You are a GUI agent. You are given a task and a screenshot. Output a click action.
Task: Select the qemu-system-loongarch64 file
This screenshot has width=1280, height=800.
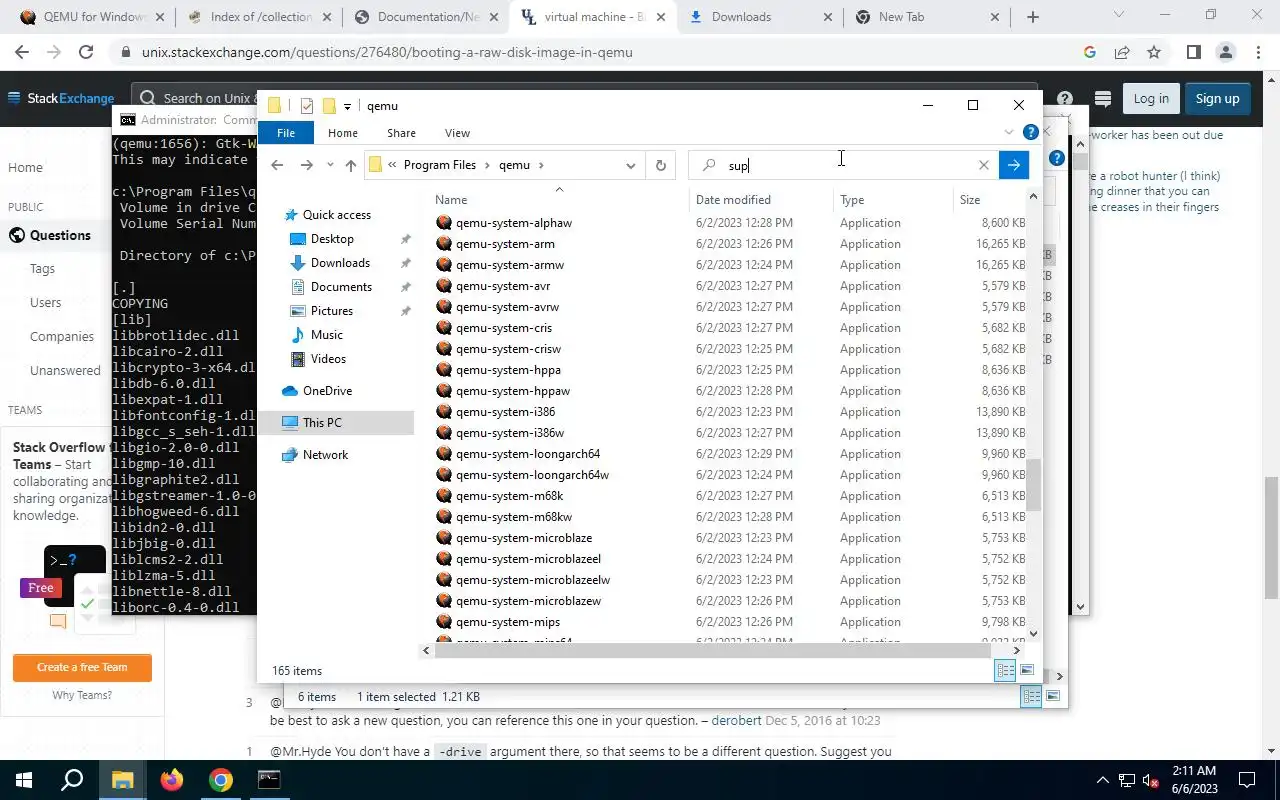[528, 454]
